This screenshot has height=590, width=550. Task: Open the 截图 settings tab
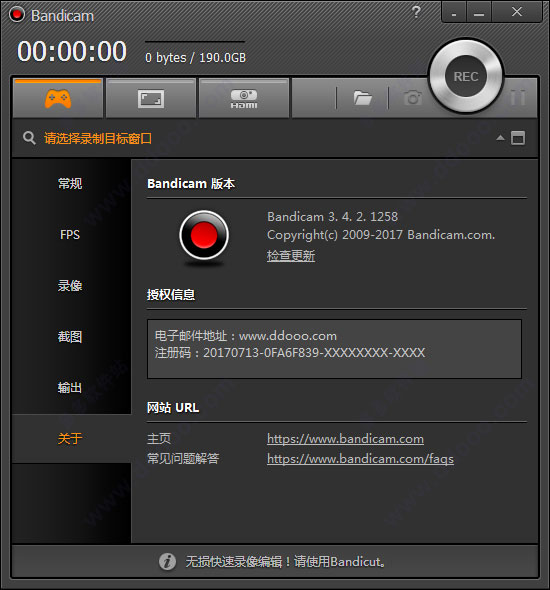(70, 336)
